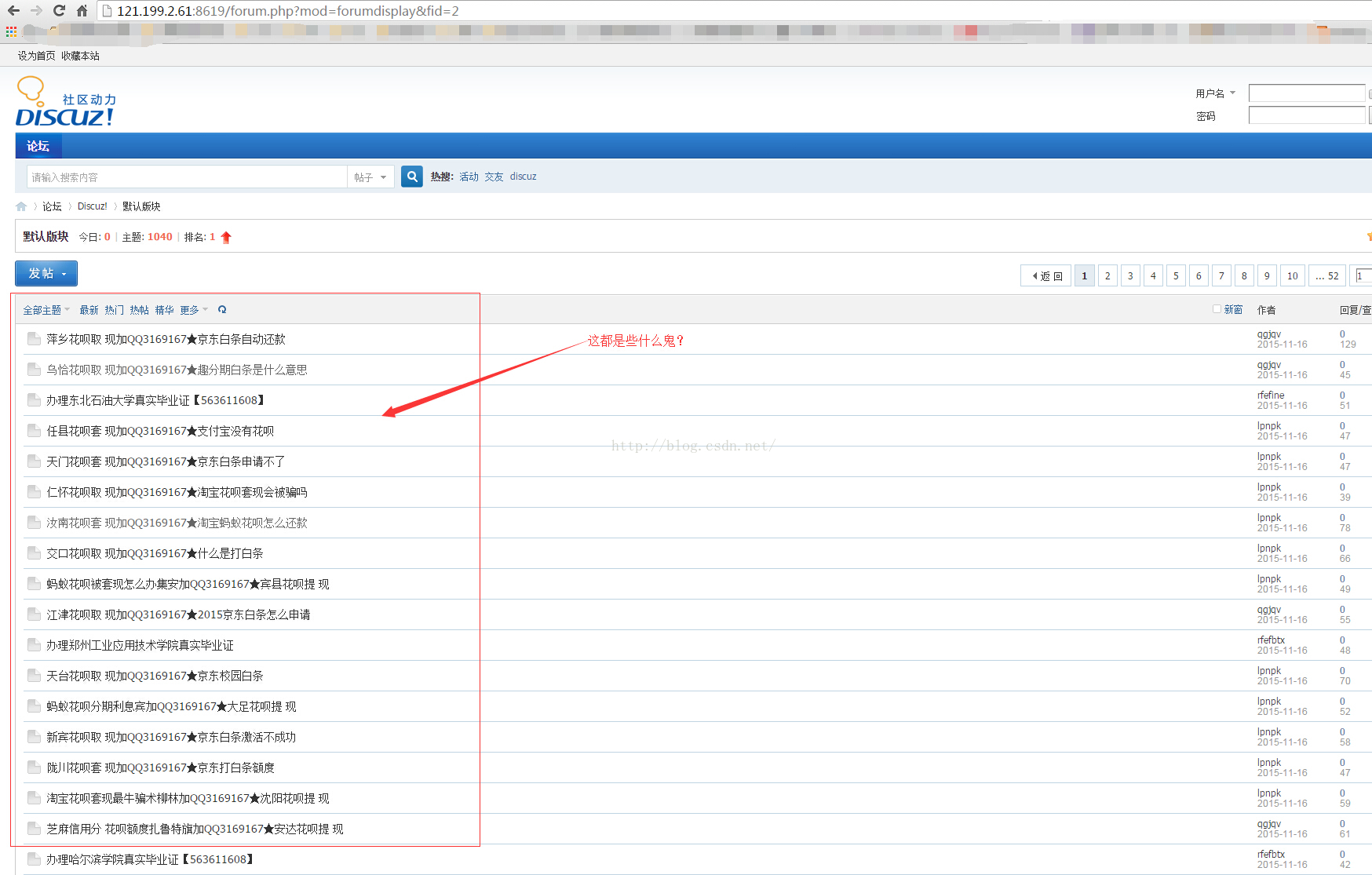1372x875 pixels.
Task: Open the thread icon for 仁怀花呗取
Action: click(x=34, y=492)
